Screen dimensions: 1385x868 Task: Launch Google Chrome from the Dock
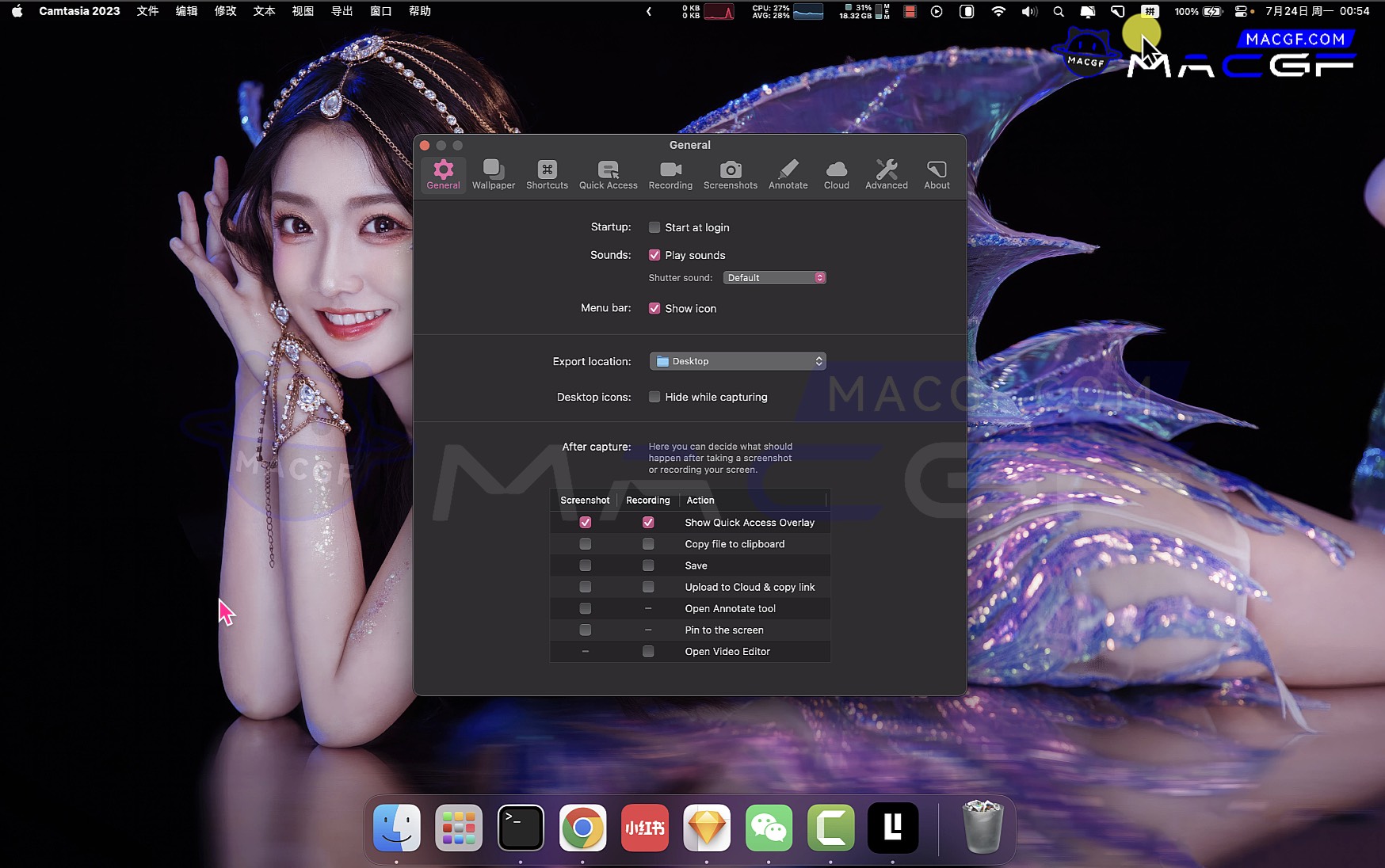pyautogui.click(x=582, y=828)
